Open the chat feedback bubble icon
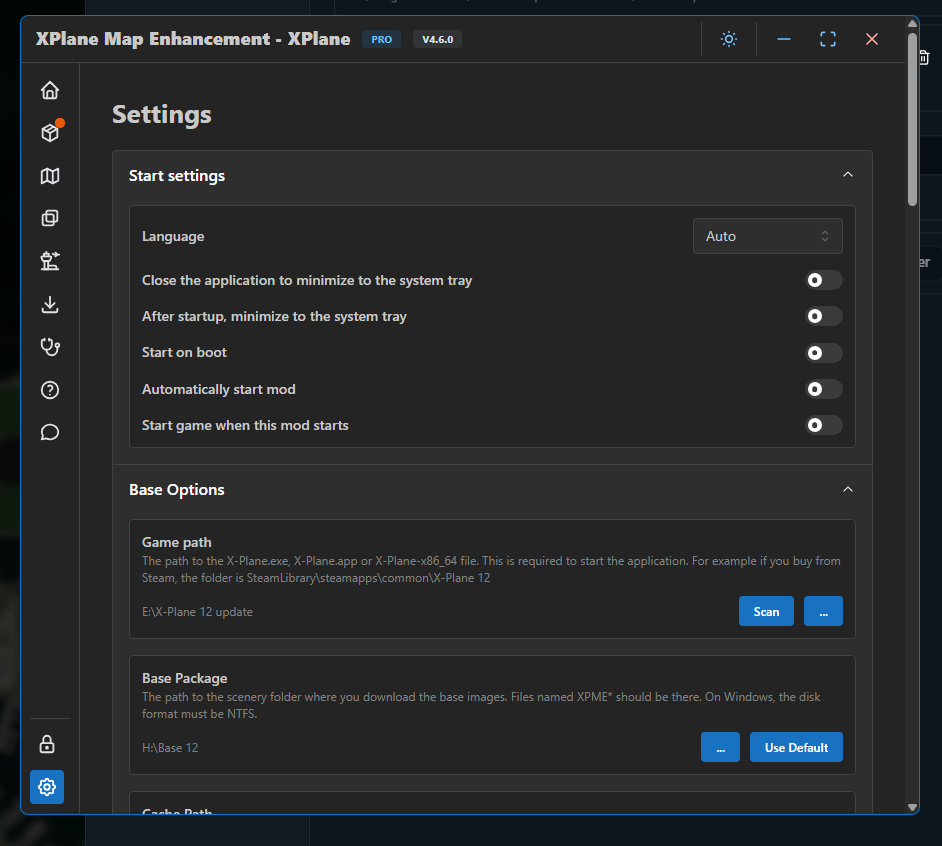This screenshot has height=846, width=942. tap(50, 433)
